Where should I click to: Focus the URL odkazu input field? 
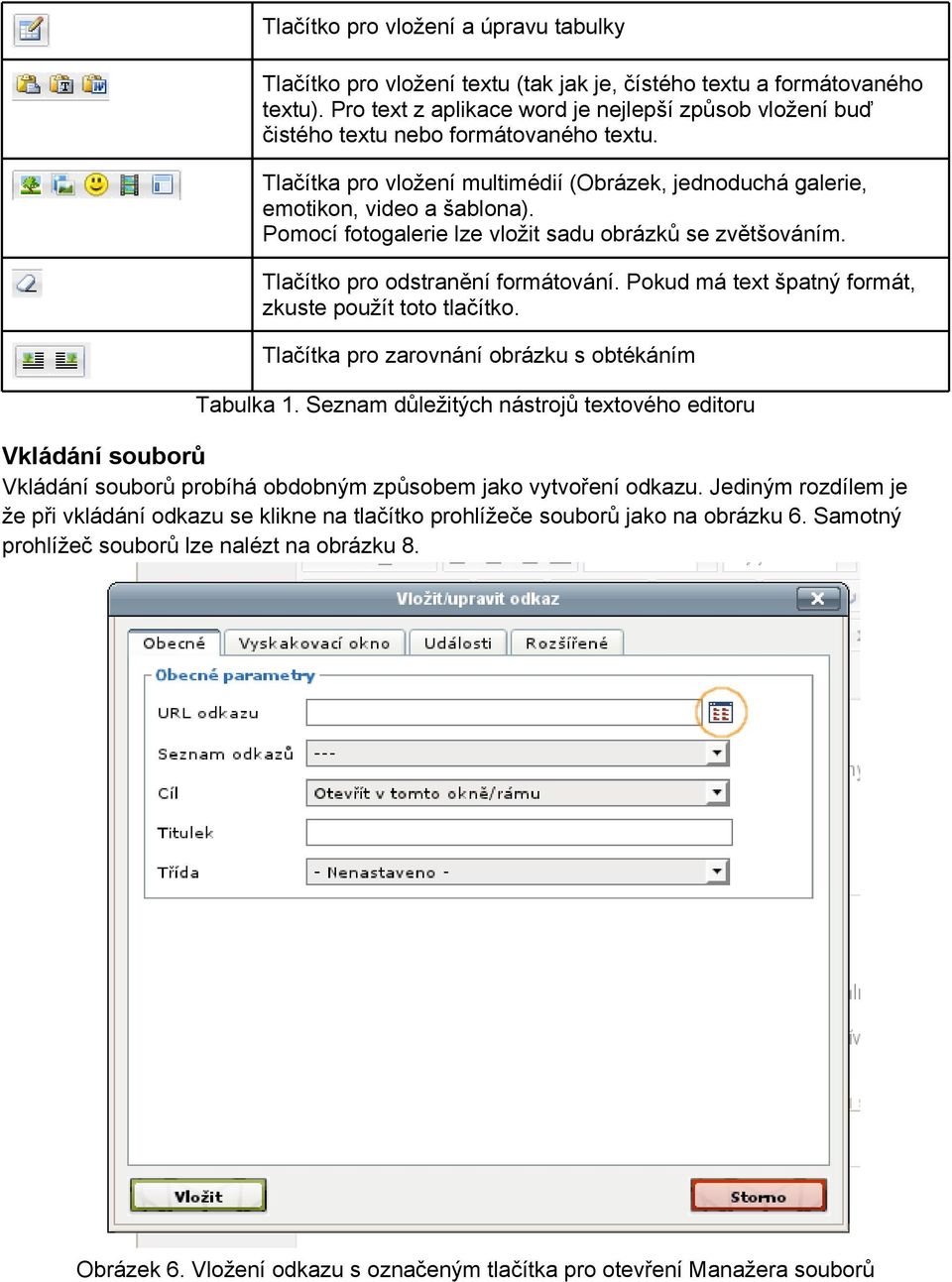coord(504,713)
